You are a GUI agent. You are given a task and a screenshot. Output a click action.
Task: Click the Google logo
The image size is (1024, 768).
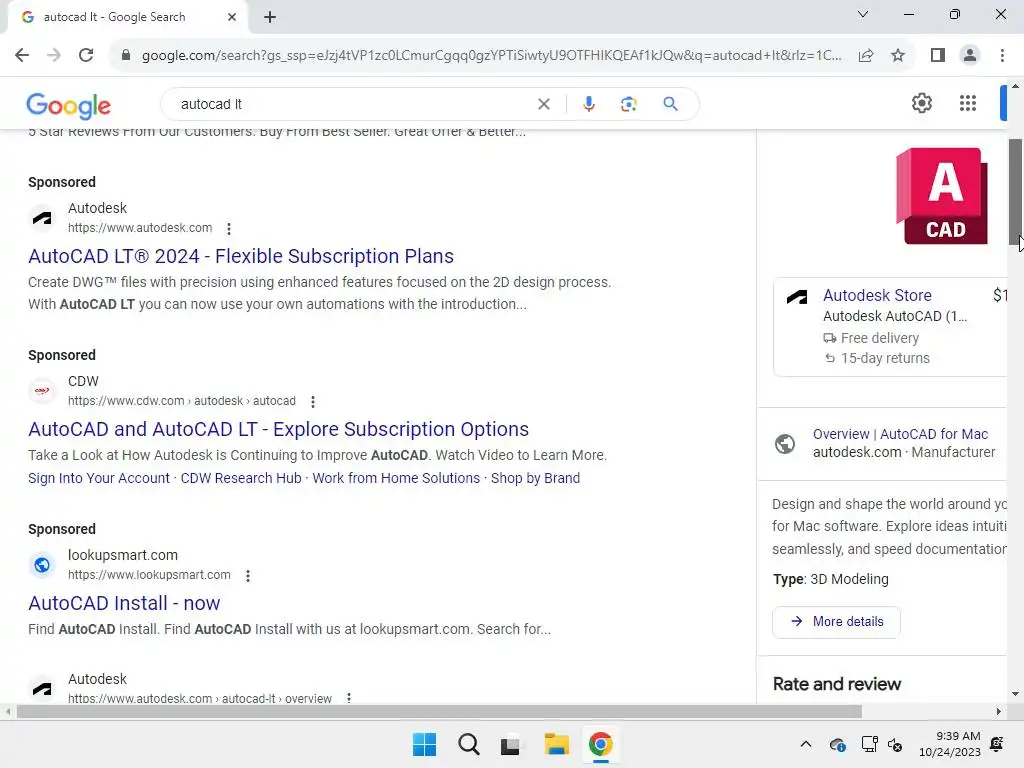69,105
